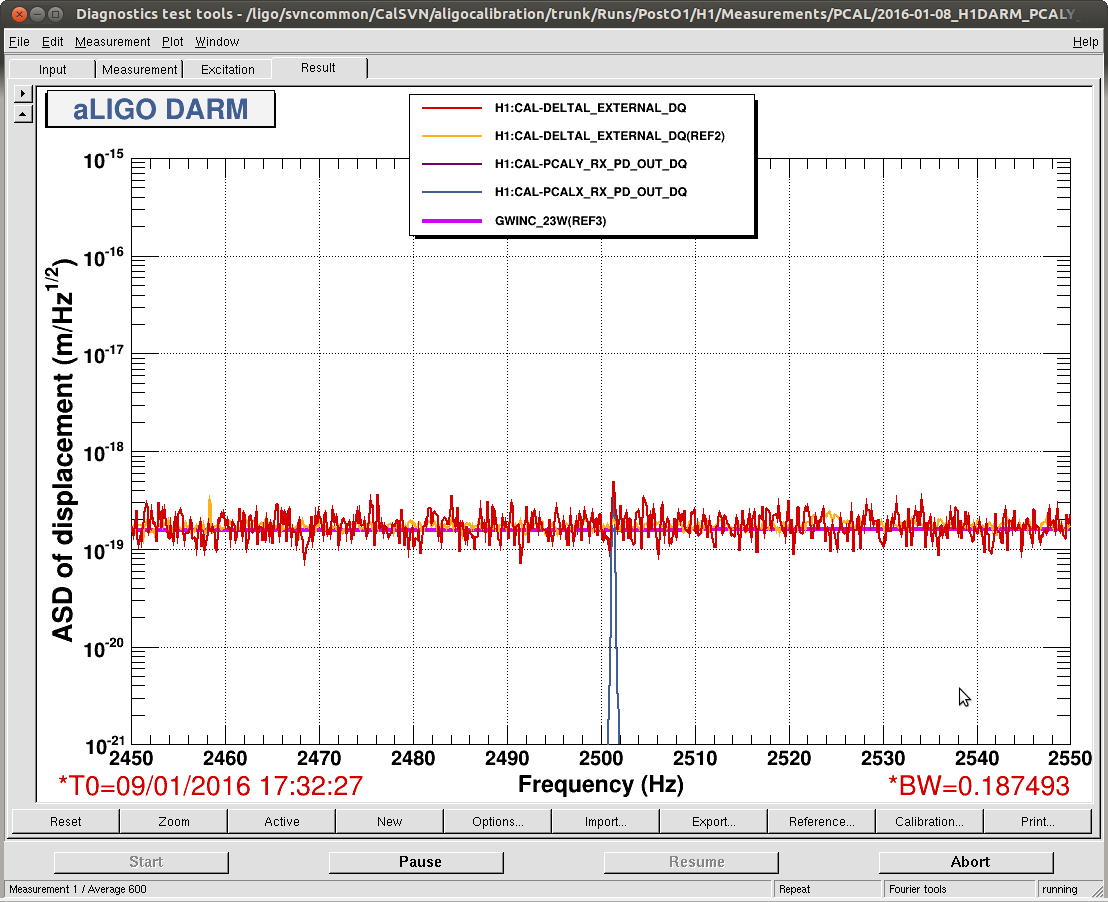Click the right-arrow panel expander button
The image size is (1108, 902).
[23, 93]
